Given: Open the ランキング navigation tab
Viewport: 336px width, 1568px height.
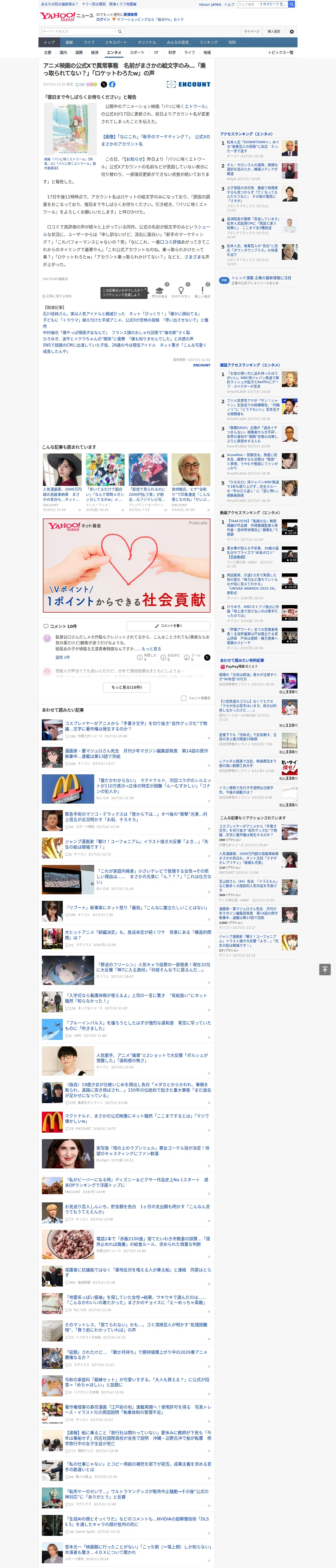Looking at the screenshot, I should pos(209,43).
